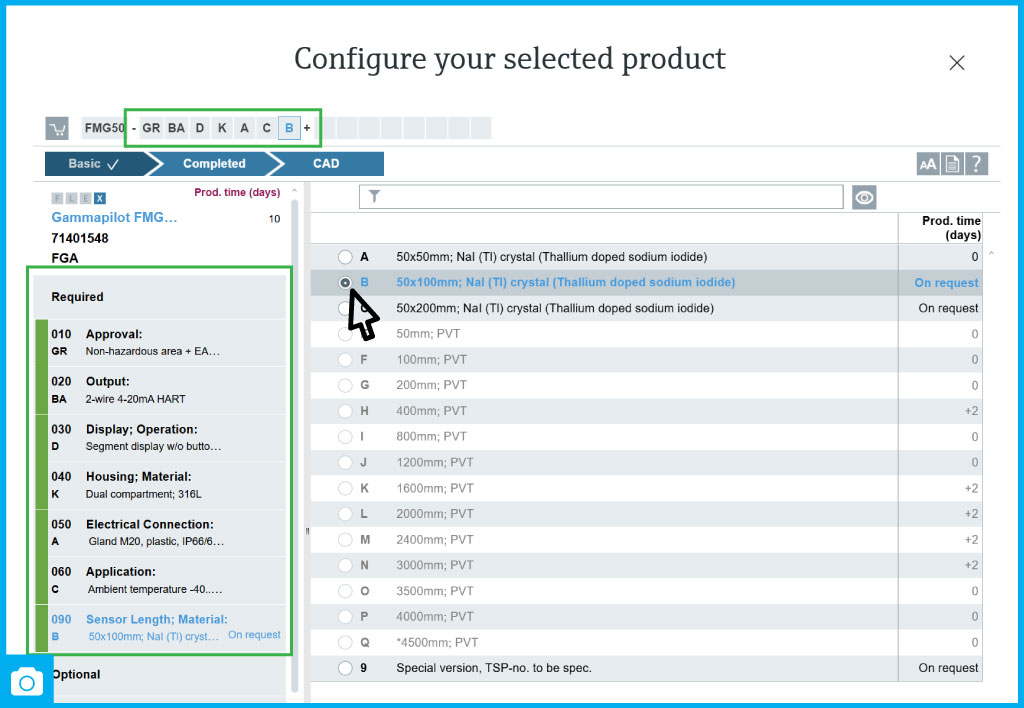Select option A 50x50mm NaI crystal

[346, 257]
